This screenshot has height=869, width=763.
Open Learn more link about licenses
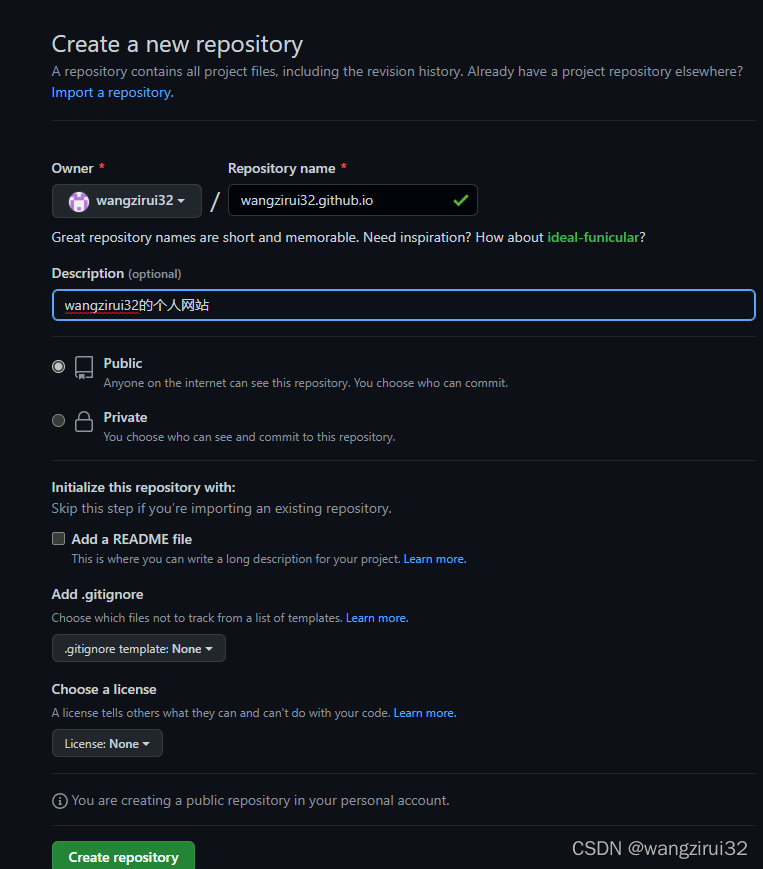coord(424,713)
